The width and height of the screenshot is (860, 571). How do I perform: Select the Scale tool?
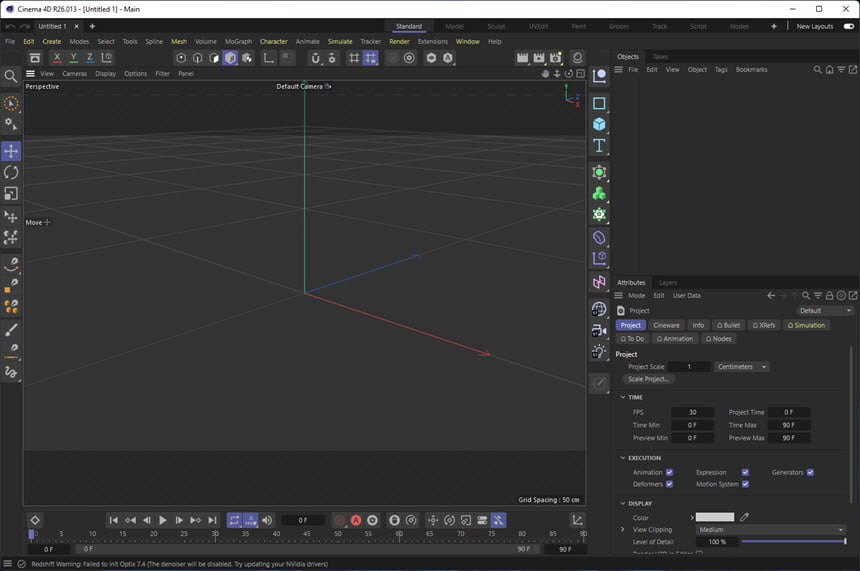[11, 194]
